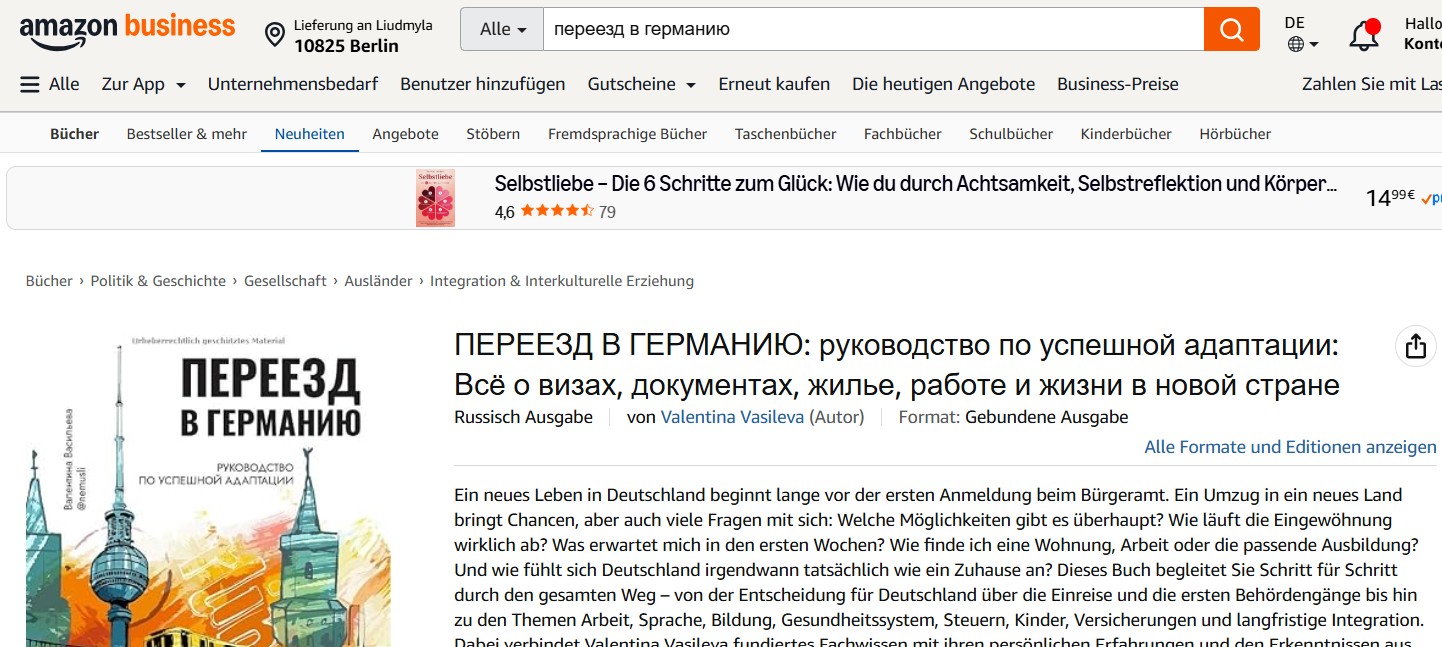1442x647 pixels.
Task: Open author Valentina Vasileva link
Action: click(732, 417)
